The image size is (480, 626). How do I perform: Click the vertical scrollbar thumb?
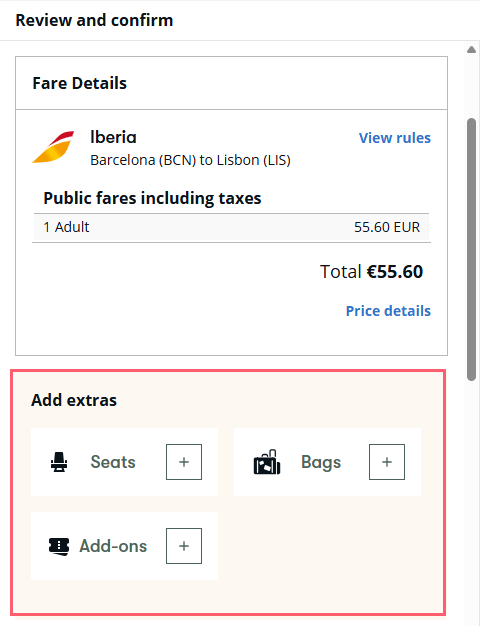[x=471, y=249]
